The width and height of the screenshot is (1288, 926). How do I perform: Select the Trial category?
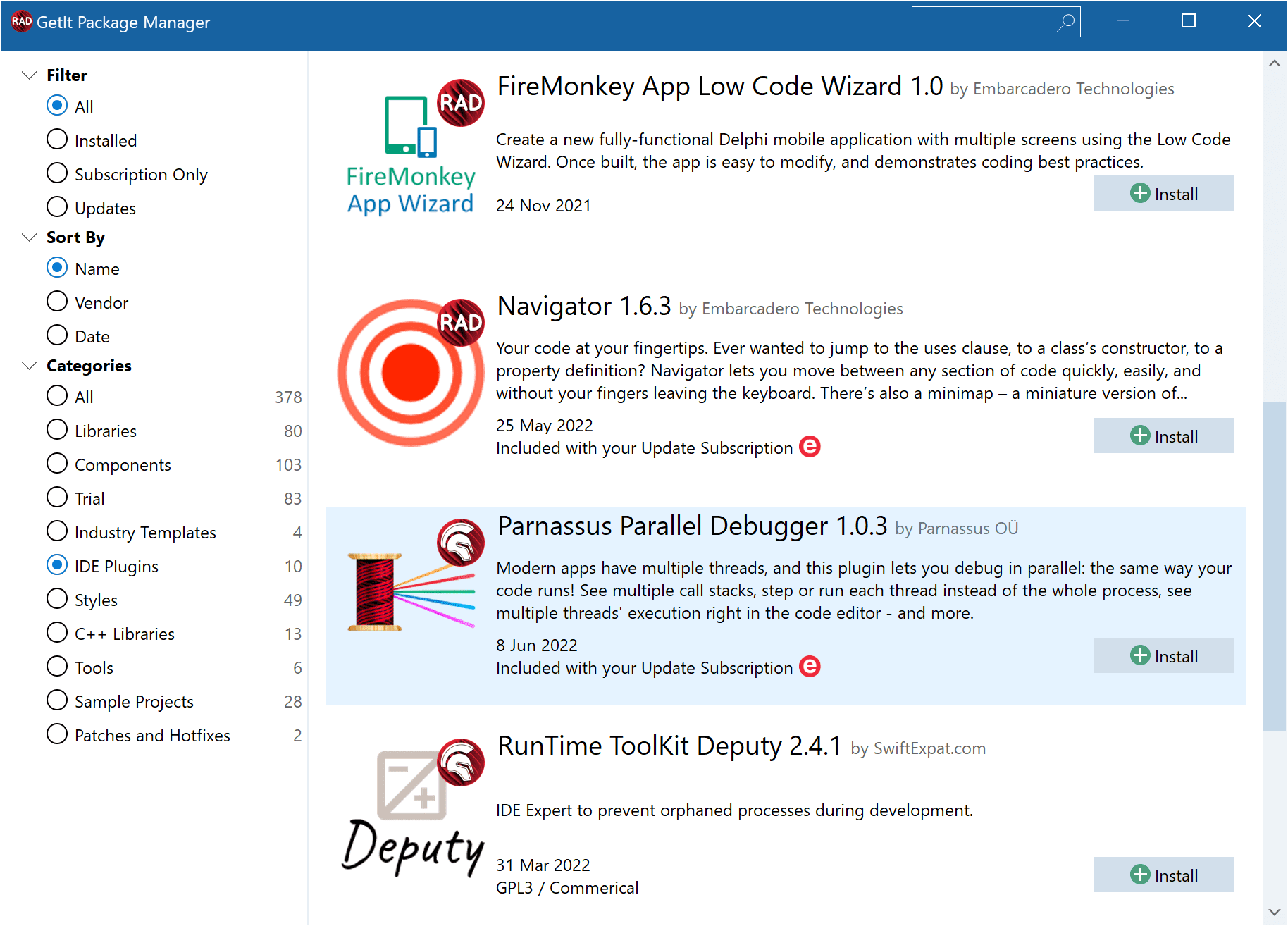(x=57, y=498)
